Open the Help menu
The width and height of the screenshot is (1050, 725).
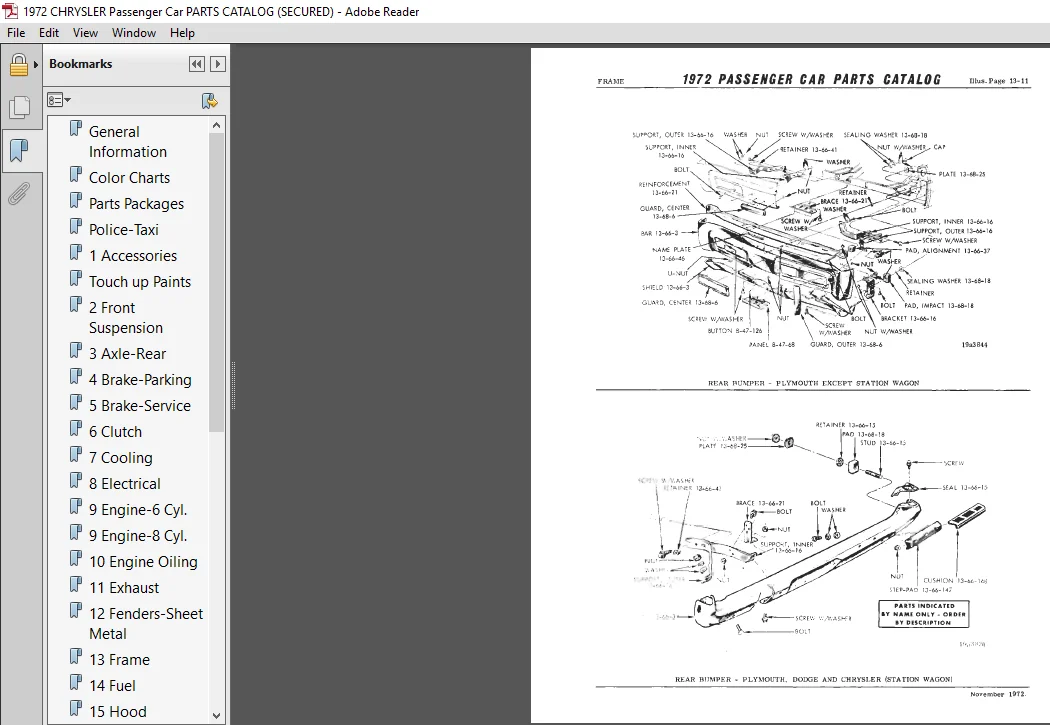[x=182, y=33]
